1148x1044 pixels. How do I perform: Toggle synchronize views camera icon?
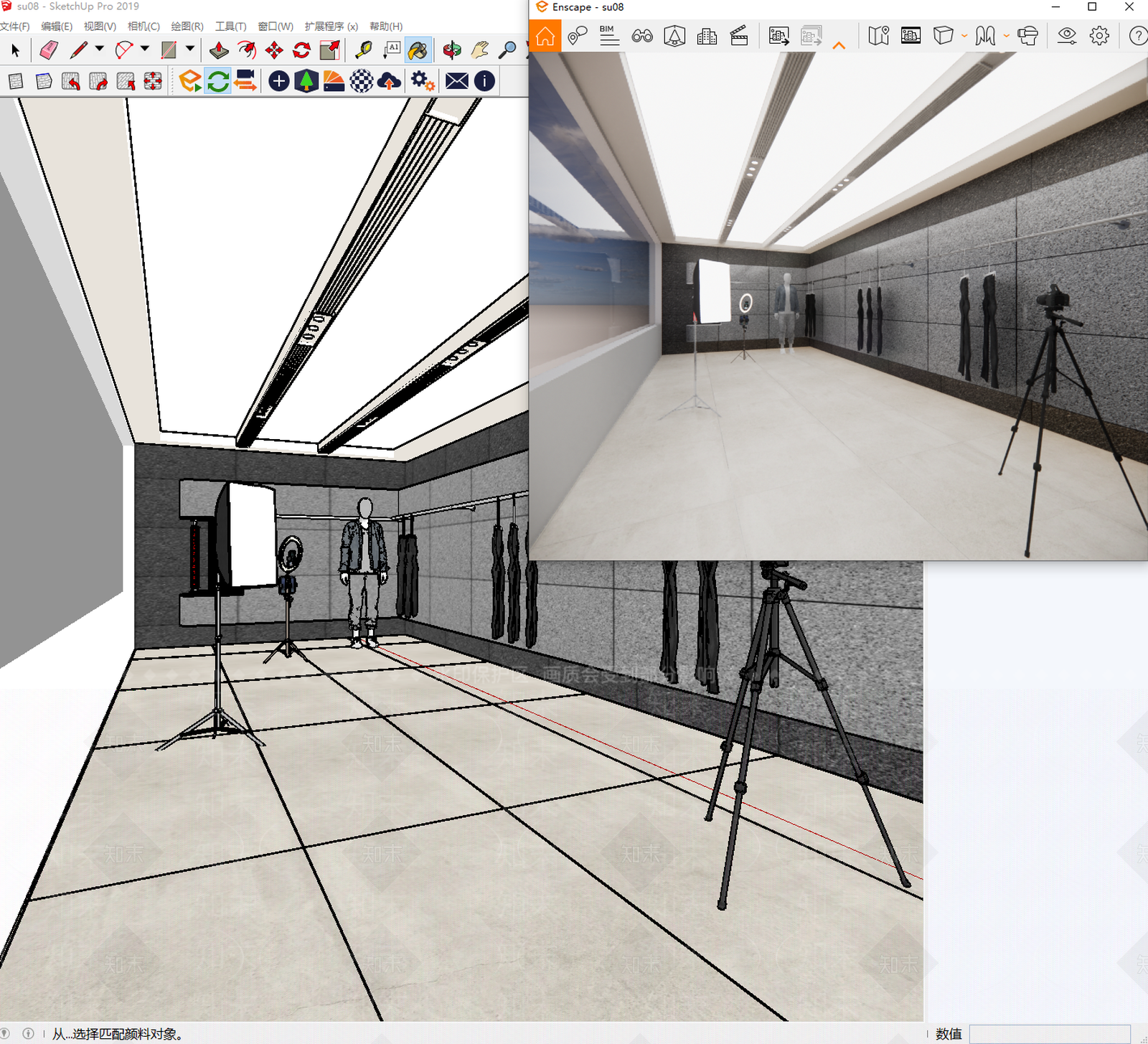[x=245, y=81]
